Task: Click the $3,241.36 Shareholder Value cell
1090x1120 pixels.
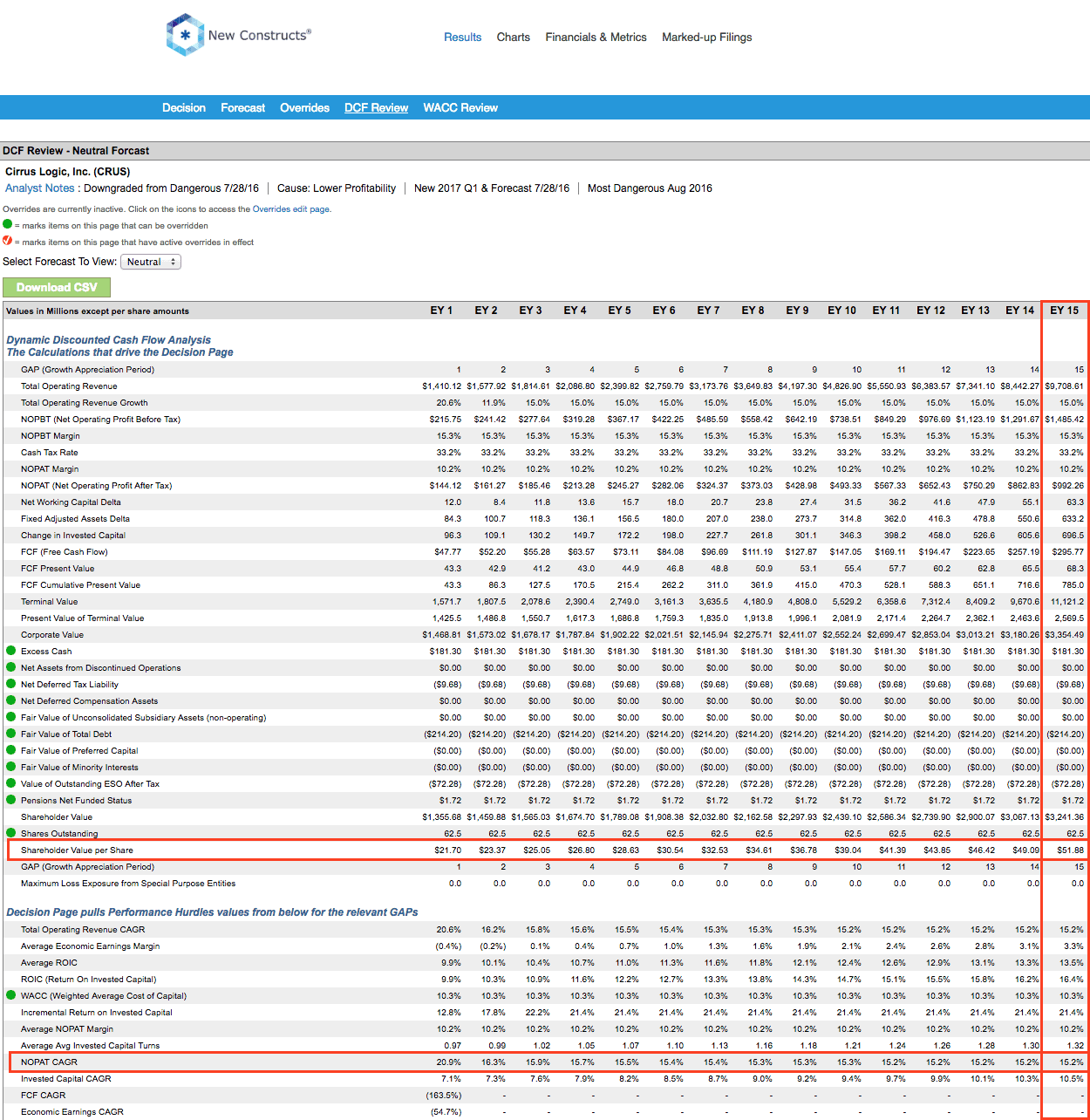Action: 1065,817
